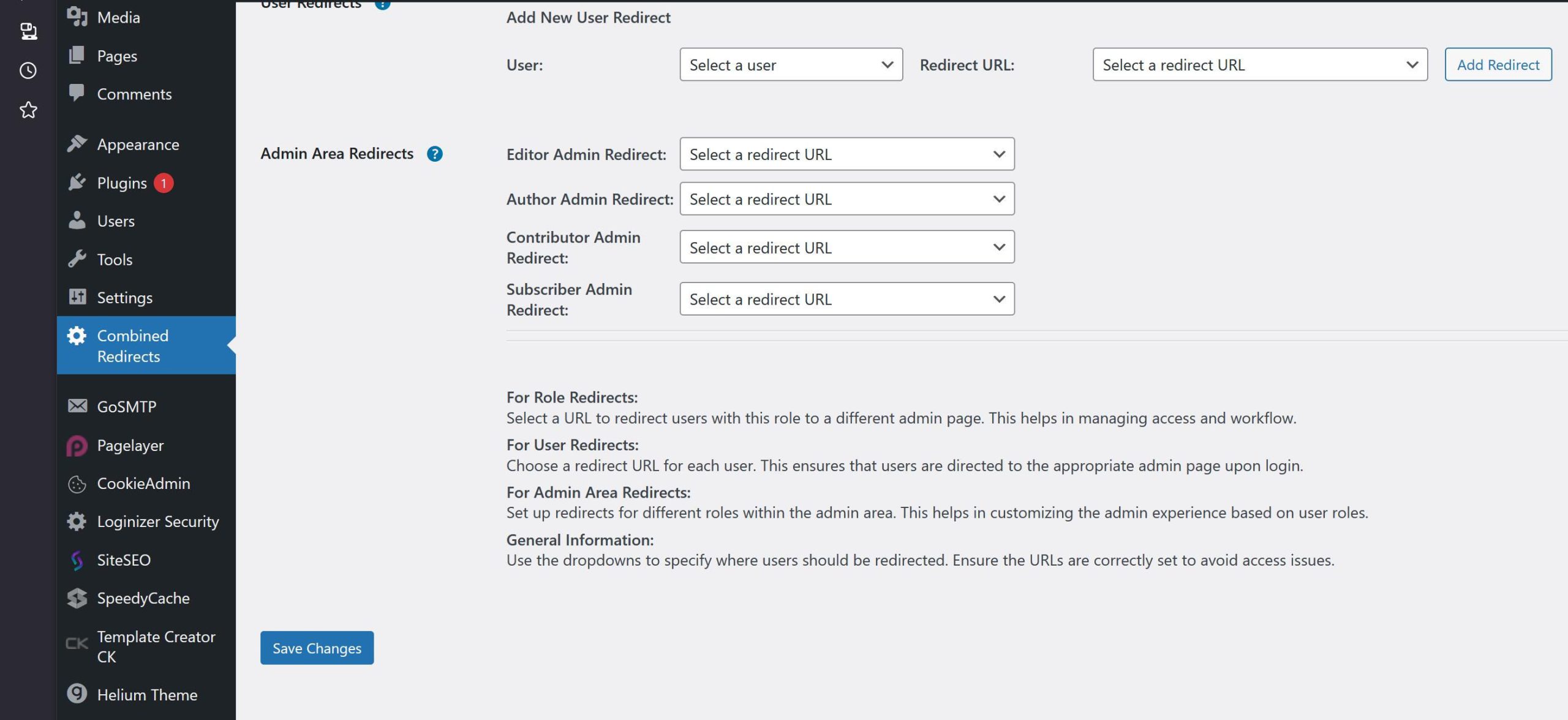The height and width of the screenshot is (720, 1568).
Task: Click the 'Author Admin Redirect:' label
Action: (x=590, y=199)
